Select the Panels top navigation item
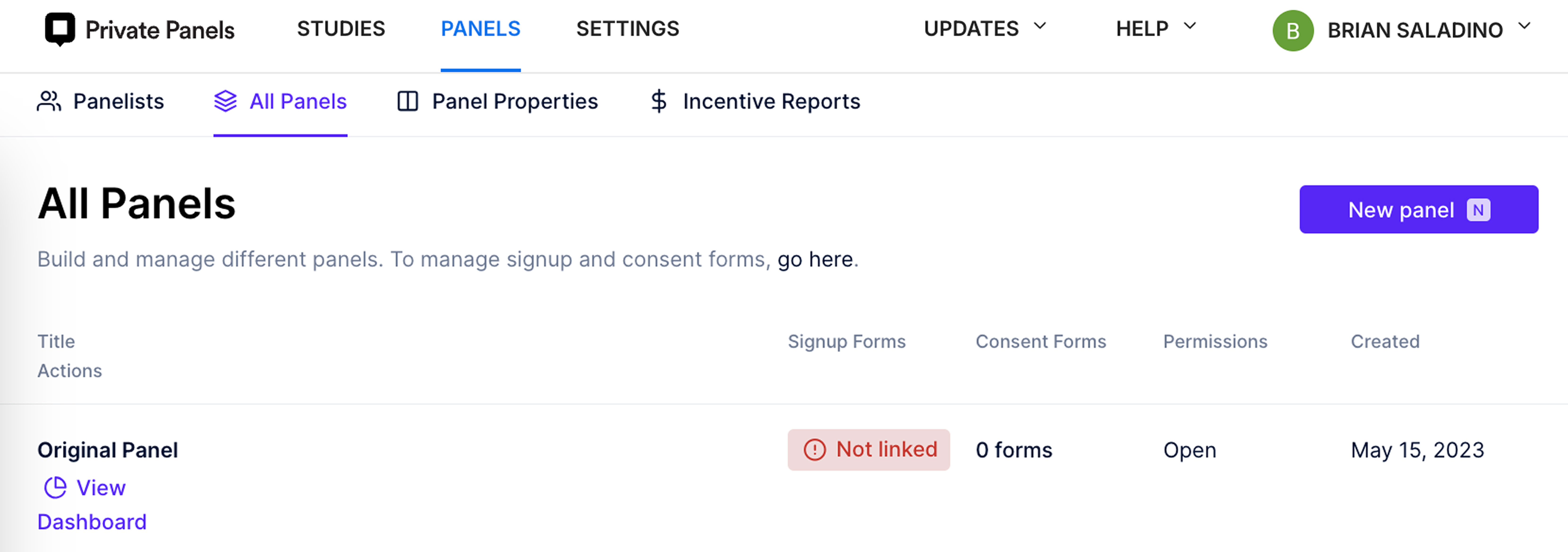Screen dimensions: 1568x552 click(x=480, y=29)
